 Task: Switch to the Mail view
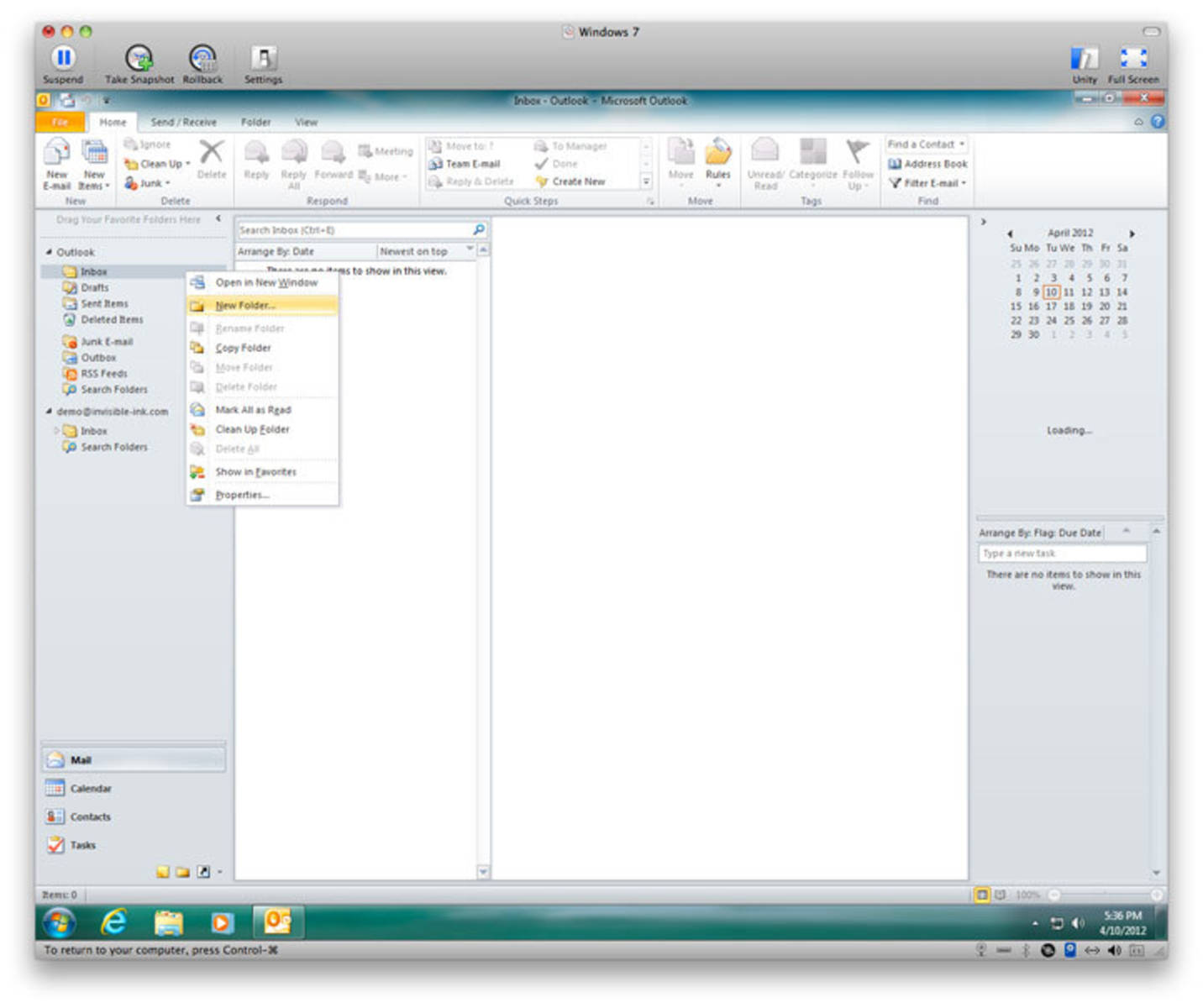click(x=134, y=759)
